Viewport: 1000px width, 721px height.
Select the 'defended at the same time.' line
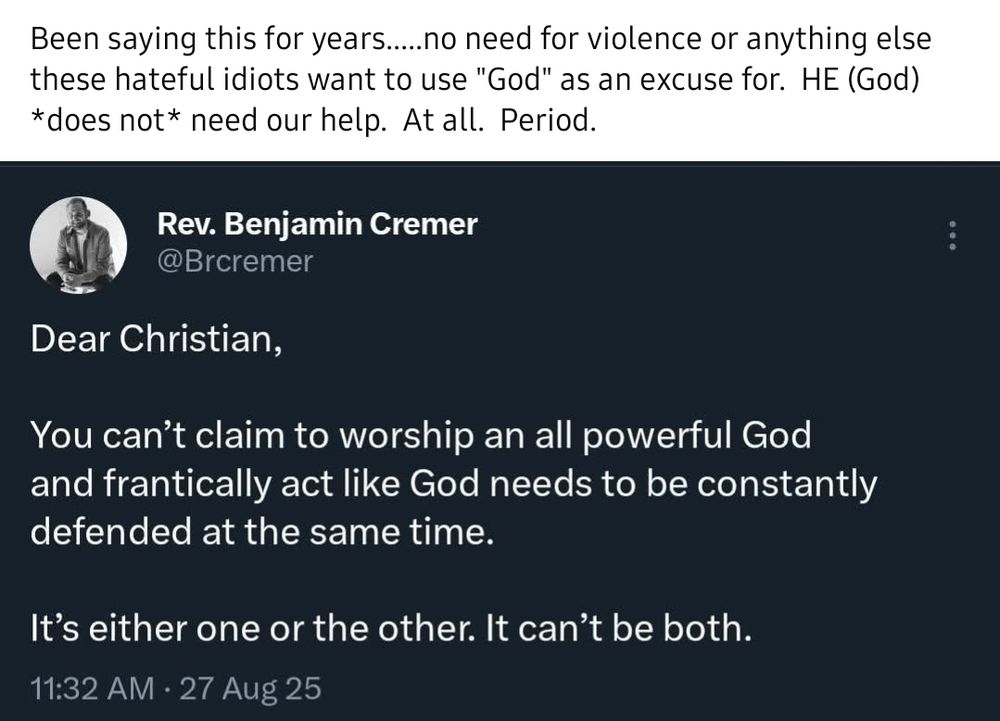262,532
